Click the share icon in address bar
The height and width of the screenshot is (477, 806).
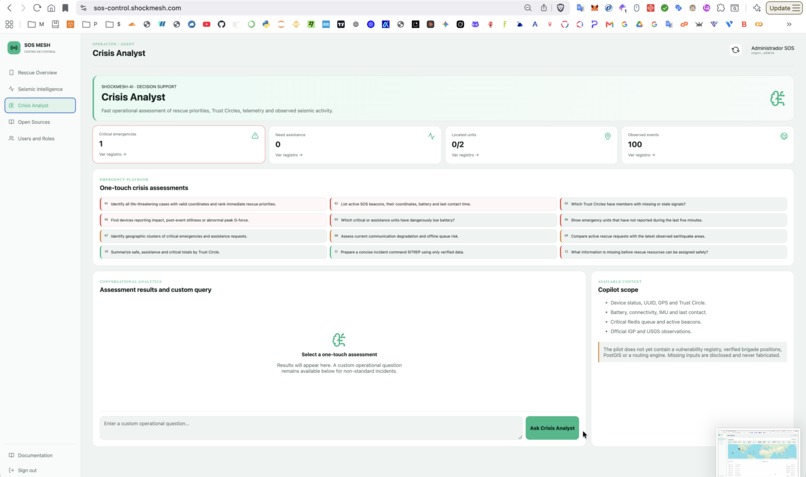point(544,8)
